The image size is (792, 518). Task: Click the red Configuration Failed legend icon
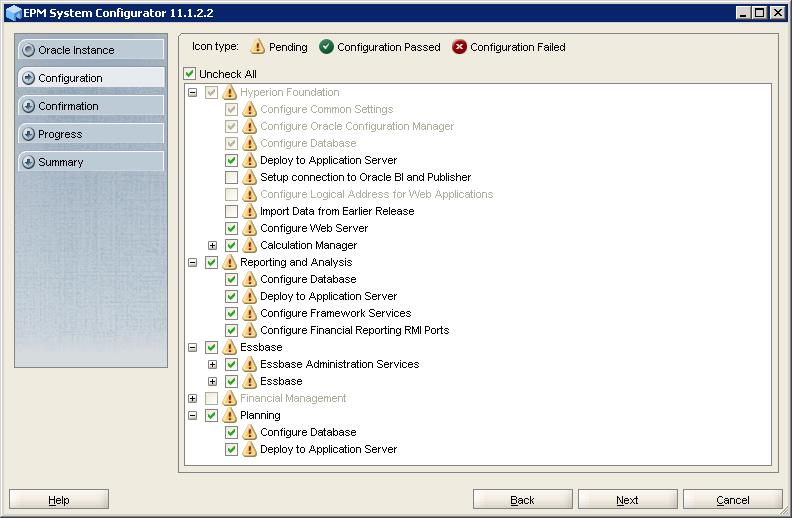tap(459, 47)
